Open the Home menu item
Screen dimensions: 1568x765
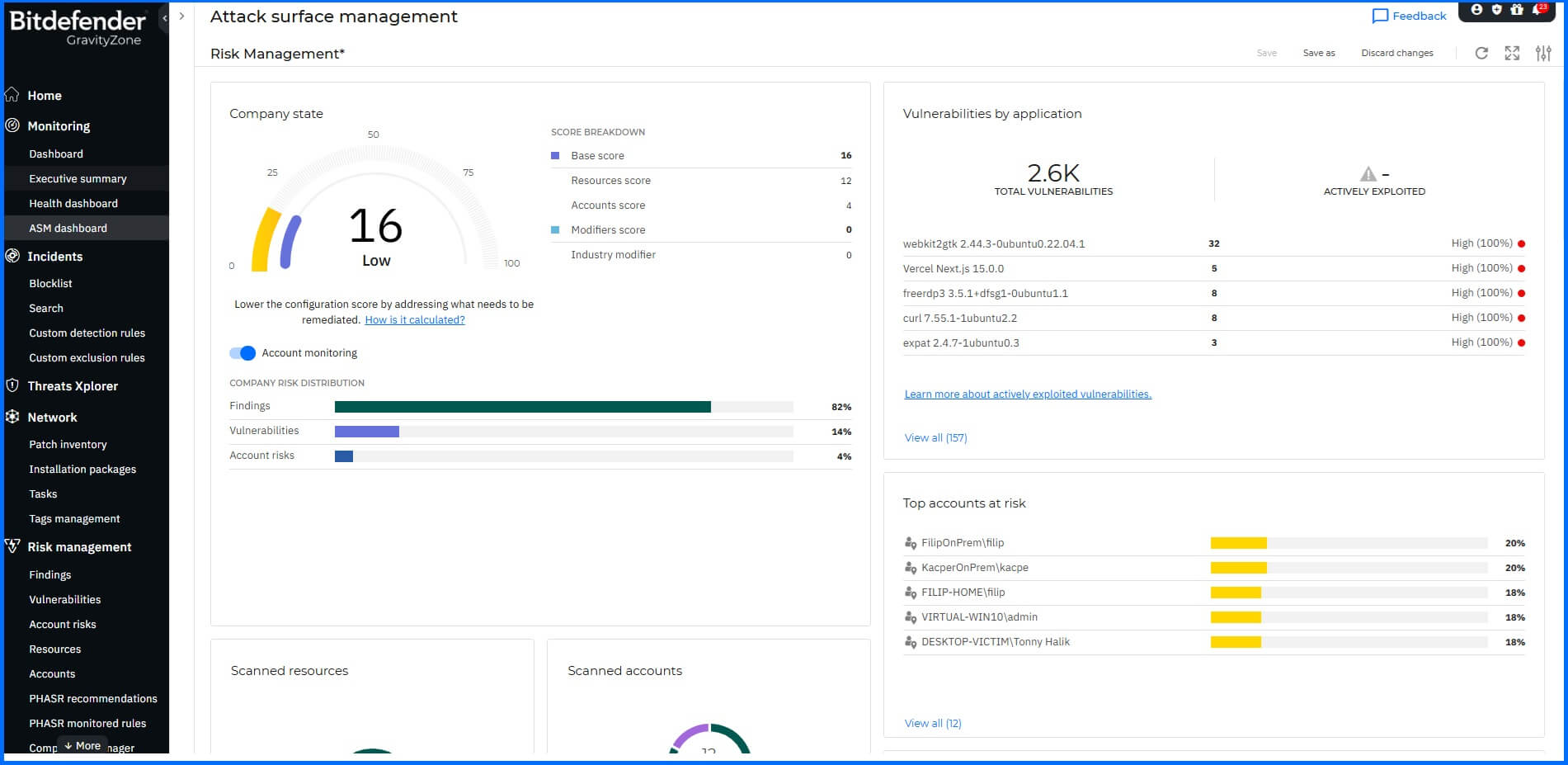[45, 96]
